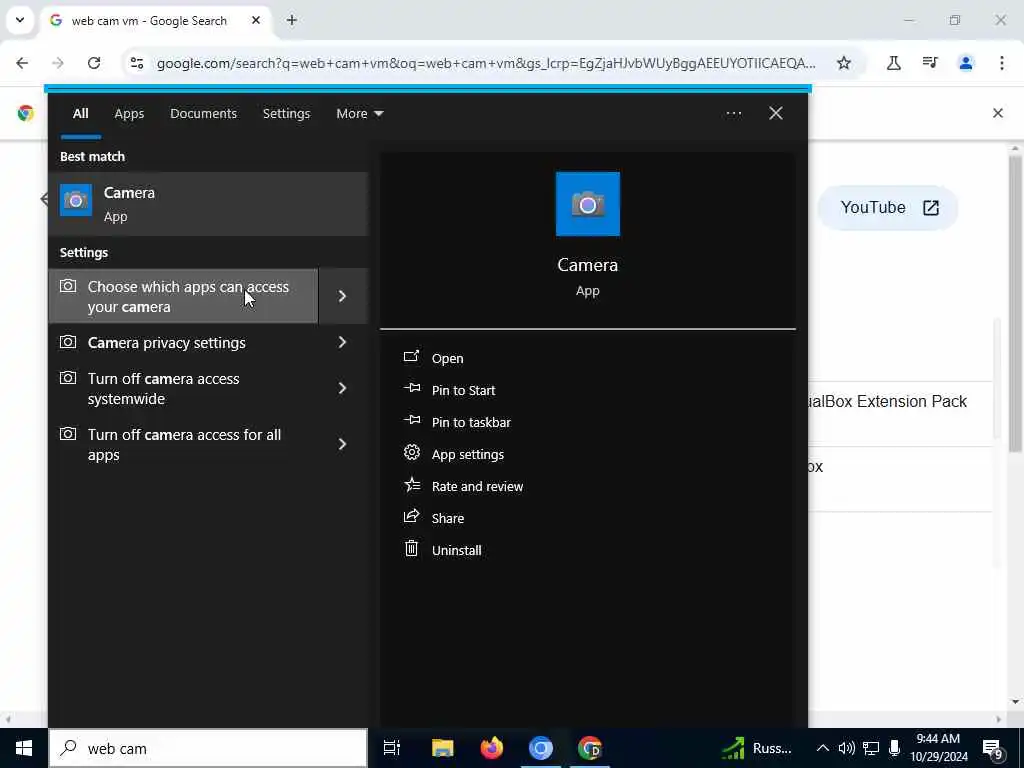Image resolution: width=1024 pixels, height=768 pixels.
Task: Click Share in Camera actions
Action: (447, 518)
